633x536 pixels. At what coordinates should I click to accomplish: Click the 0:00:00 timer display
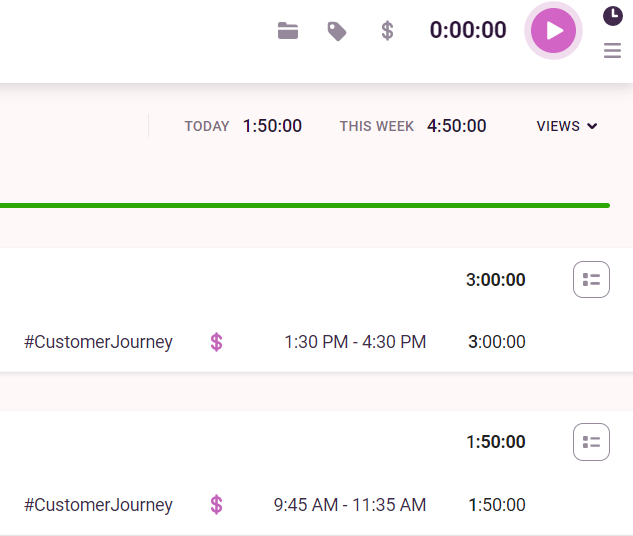coord(468,30)
